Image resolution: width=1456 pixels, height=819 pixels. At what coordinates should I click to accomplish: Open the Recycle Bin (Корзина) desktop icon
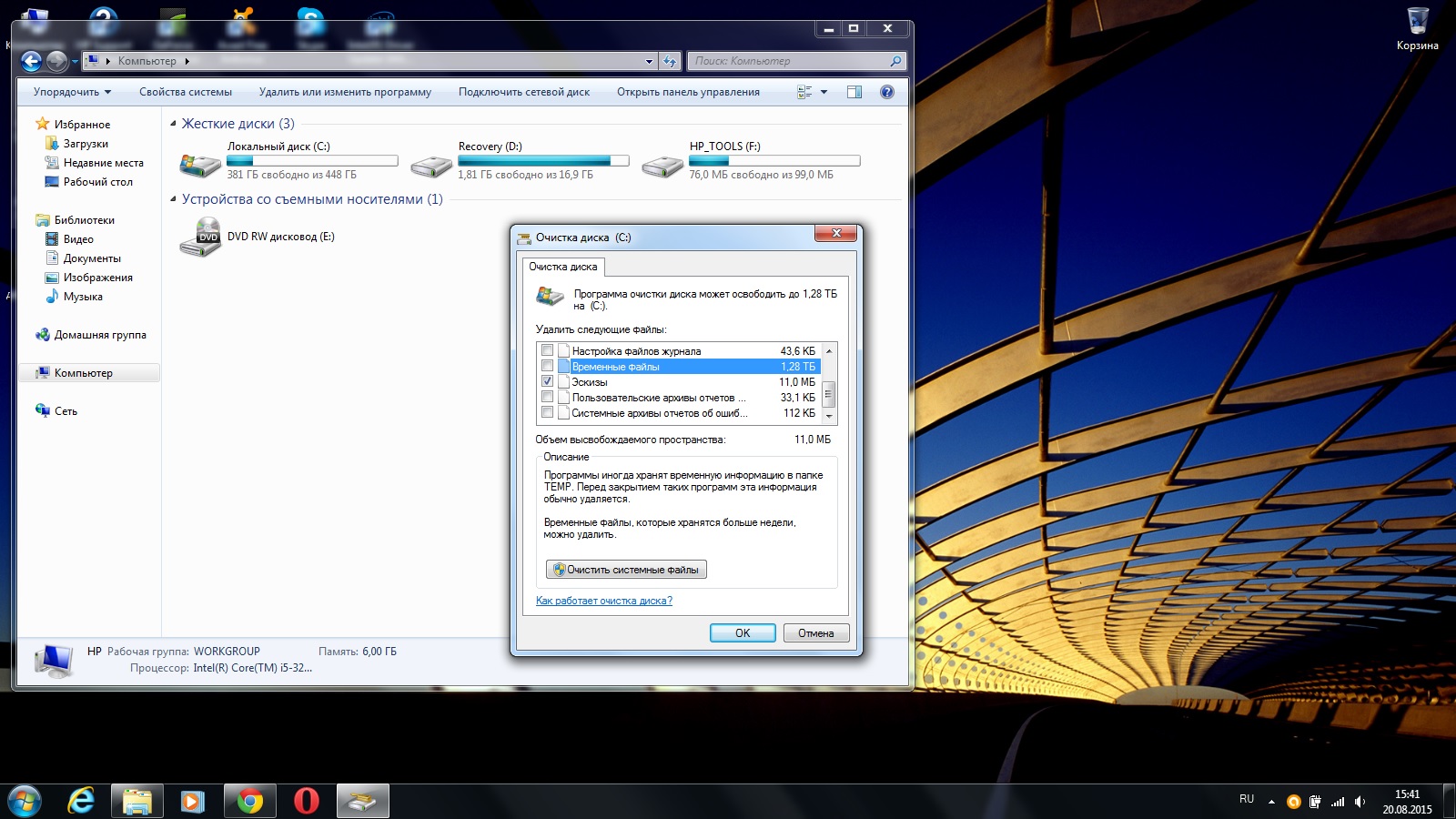pos(1418,21)
